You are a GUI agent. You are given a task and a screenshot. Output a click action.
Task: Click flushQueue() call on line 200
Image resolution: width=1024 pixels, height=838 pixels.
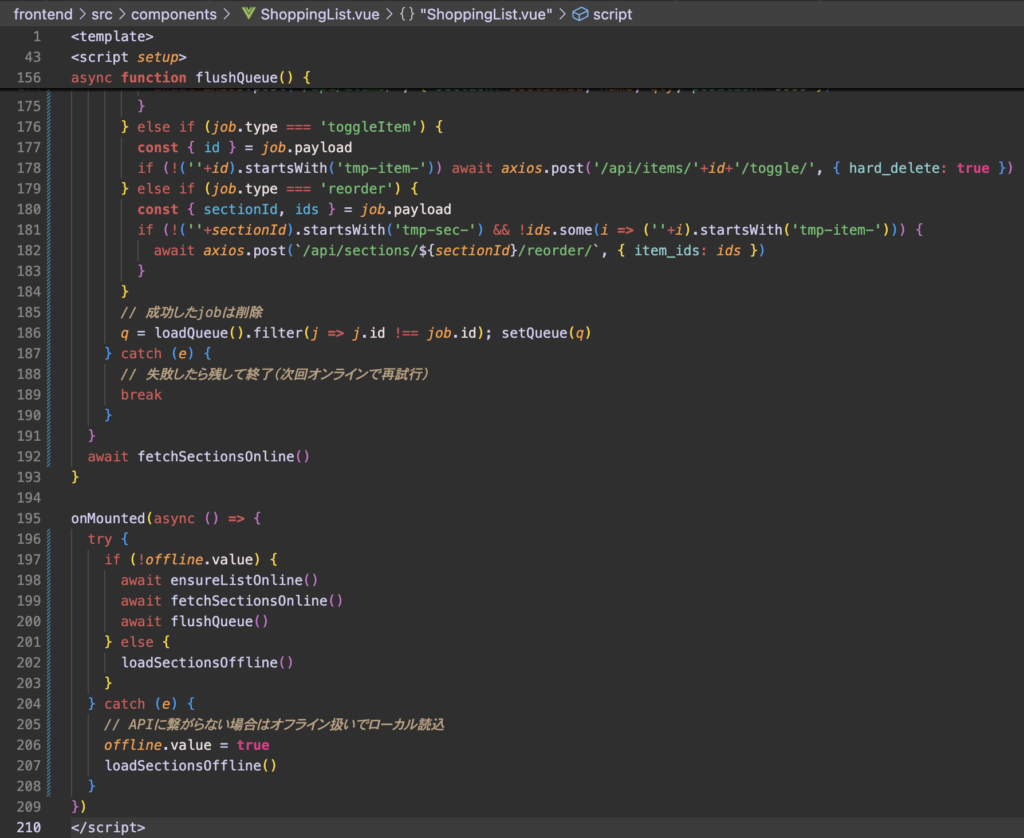point(219,621)
